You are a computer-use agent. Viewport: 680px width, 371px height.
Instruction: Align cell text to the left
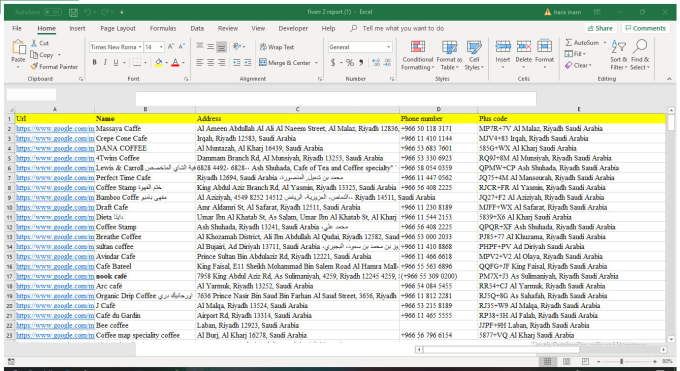coord(199,62)
